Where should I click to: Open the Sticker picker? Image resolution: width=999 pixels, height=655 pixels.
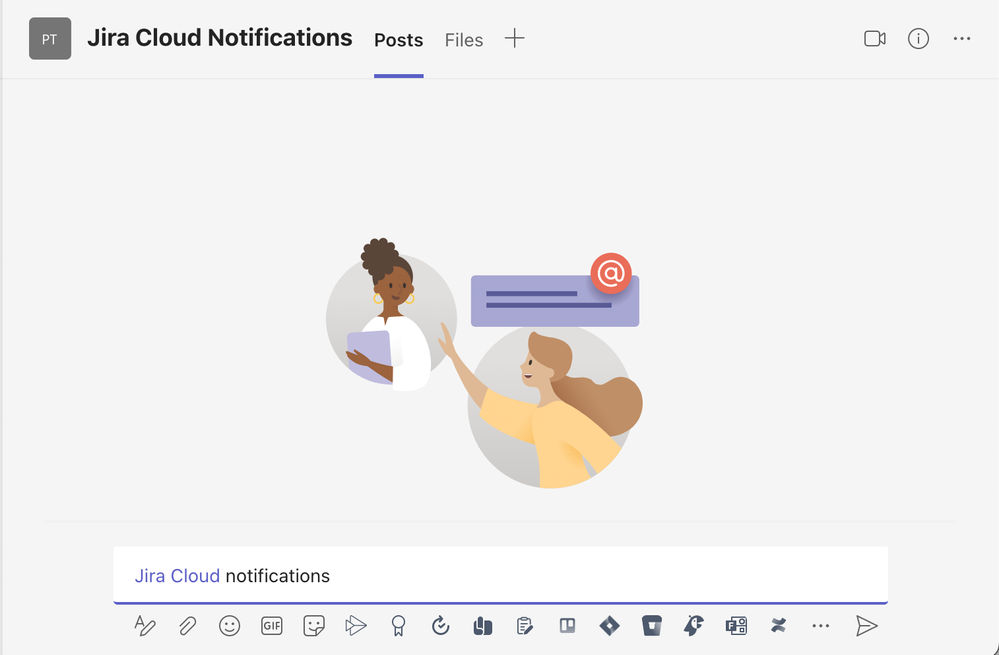(x=314, y=625)
